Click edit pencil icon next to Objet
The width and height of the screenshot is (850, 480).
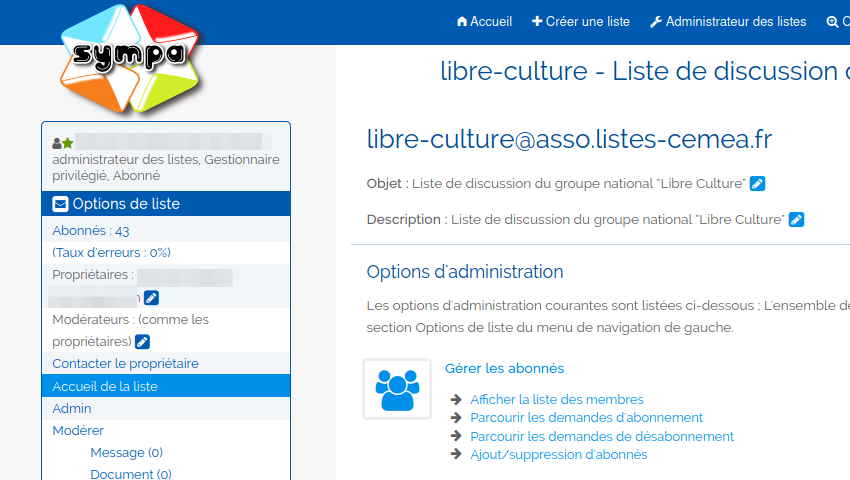pos(758,183)
